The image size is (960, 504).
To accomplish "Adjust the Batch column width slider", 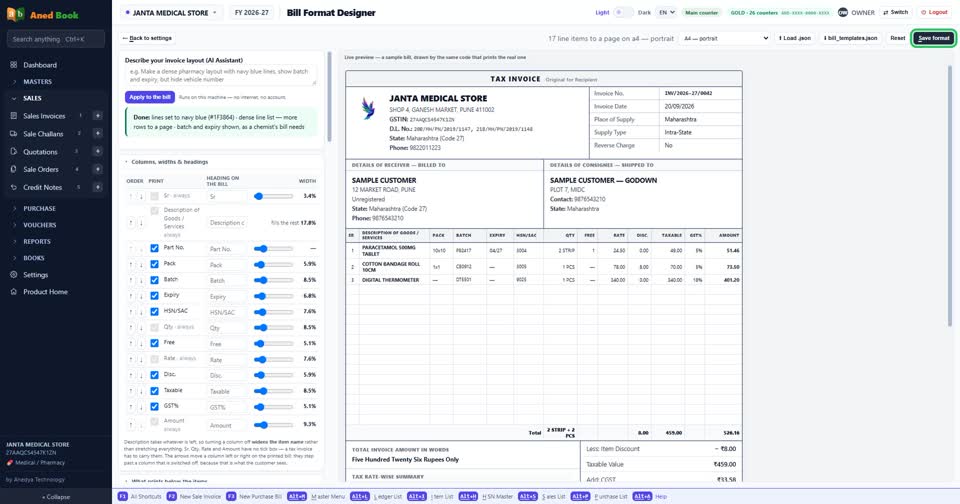I will pyautogui.click(x=274, y=280).
